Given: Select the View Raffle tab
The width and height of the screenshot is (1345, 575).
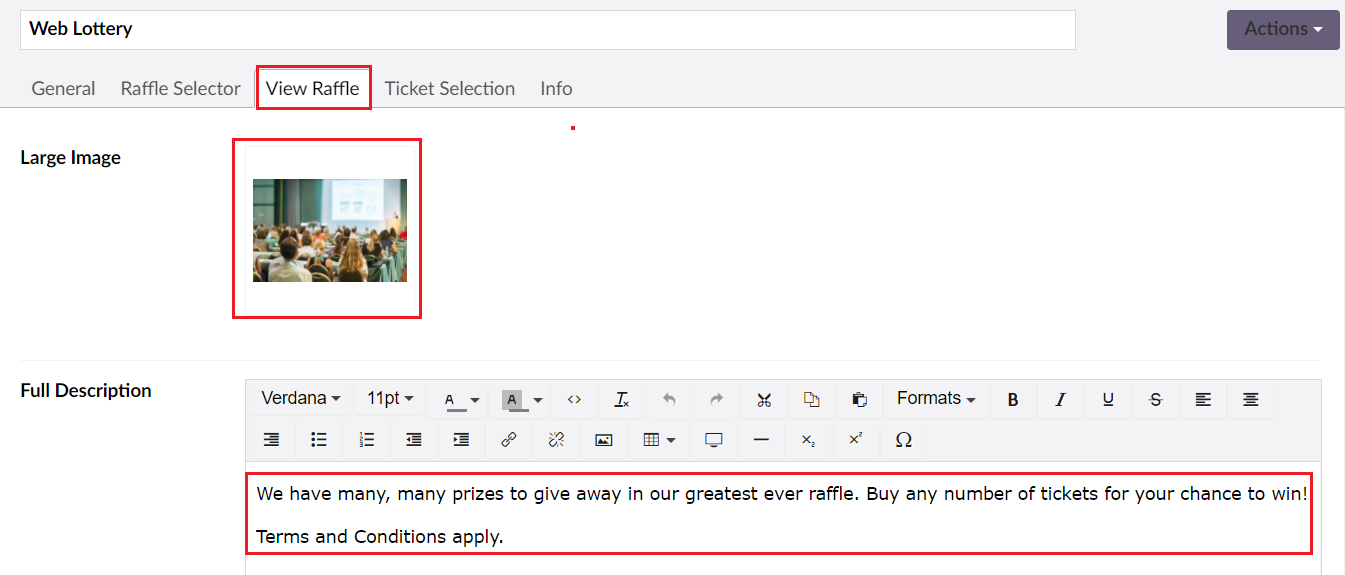Looking at the screenshot, I should click(x=313, y=88).
